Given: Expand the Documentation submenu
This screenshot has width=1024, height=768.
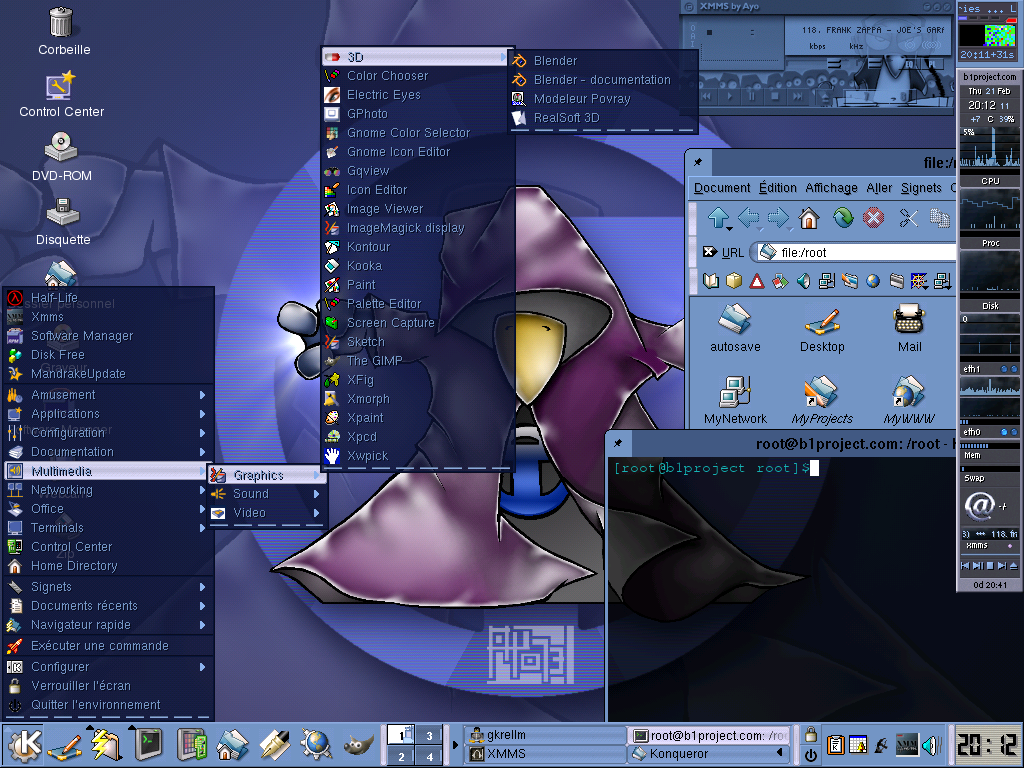Looking at the screenshot, I should 108,451.
